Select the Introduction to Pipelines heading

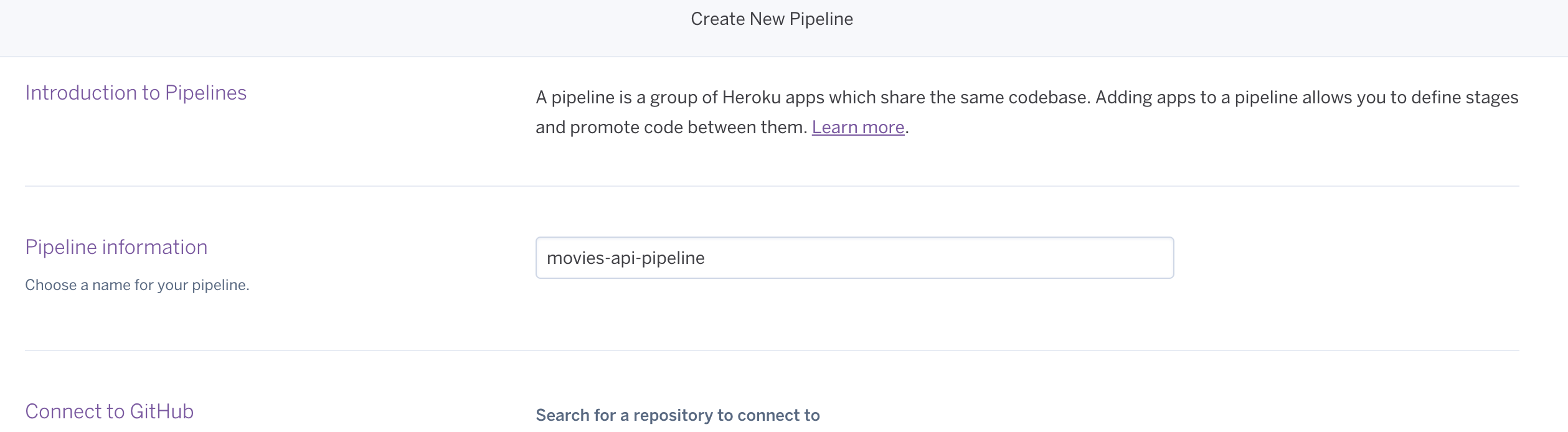point(136,93)
